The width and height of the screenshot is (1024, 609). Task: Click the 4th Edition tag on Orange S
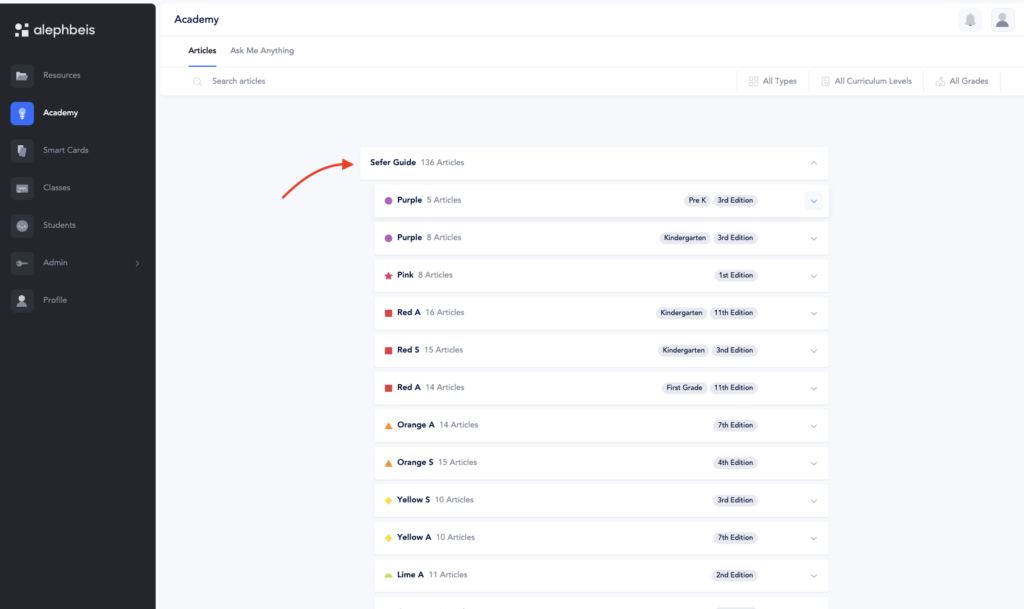(735, 463)
